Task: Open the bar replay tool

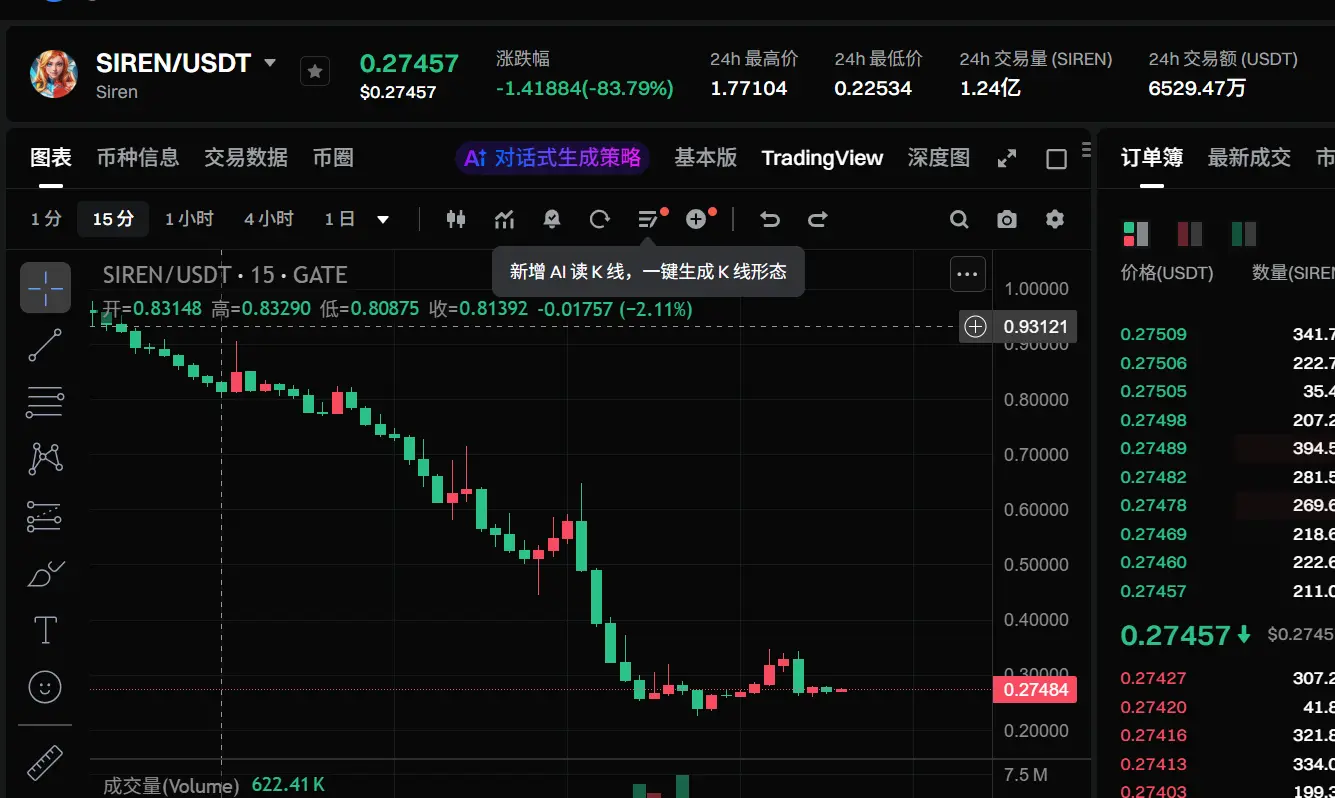Action: tap(600, 219)
